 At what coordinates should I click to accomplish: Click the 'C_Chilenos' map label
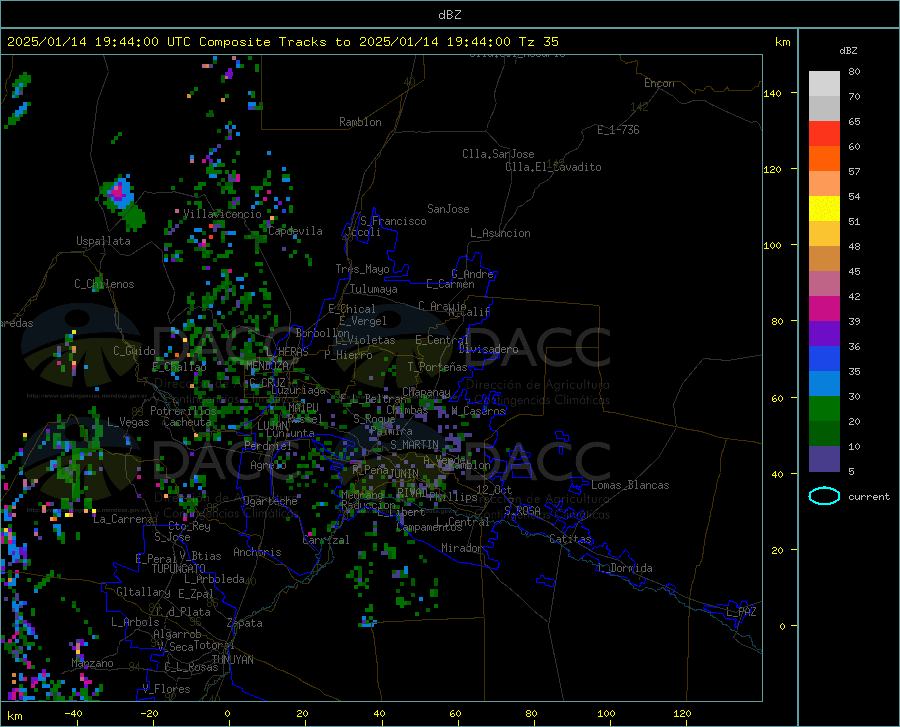(104, 284)
